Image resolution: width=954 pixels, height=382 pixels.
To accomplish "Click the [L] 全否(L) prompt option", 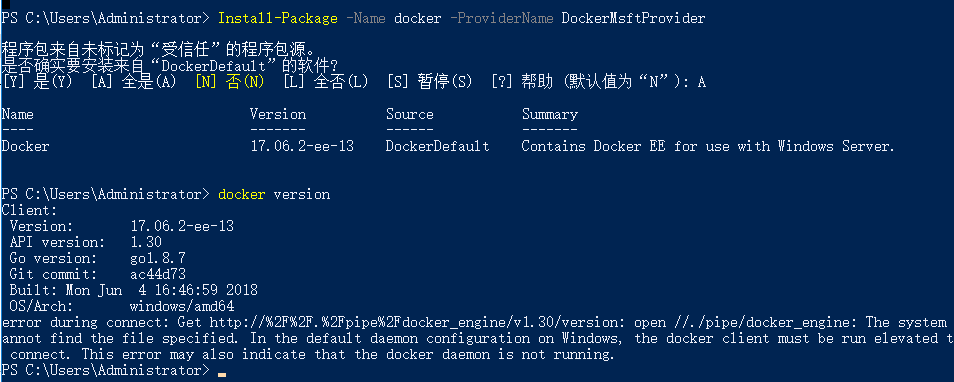I will pyautogui.click(x=326, y=82).
